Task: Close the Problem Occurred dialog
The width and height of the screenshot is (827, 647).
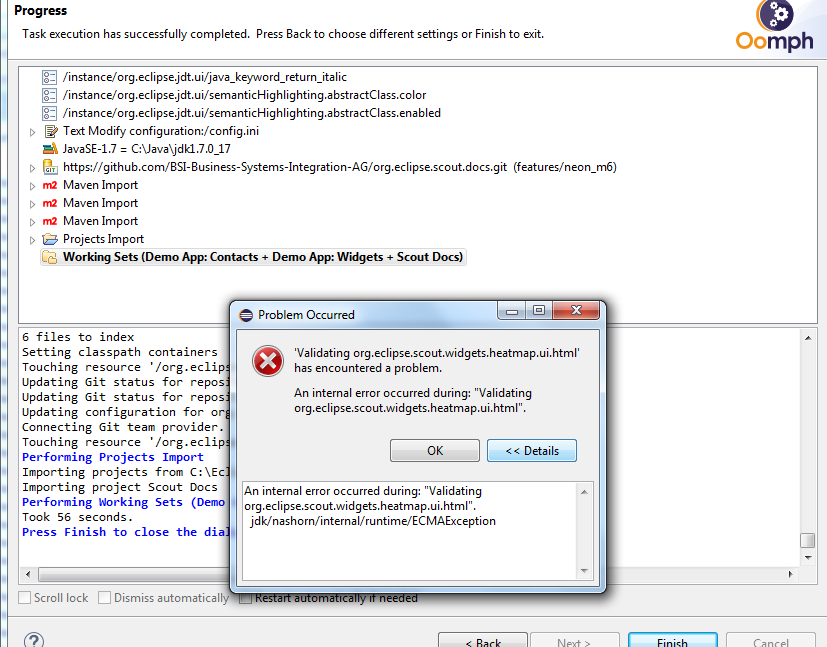Action: (576, 310)
